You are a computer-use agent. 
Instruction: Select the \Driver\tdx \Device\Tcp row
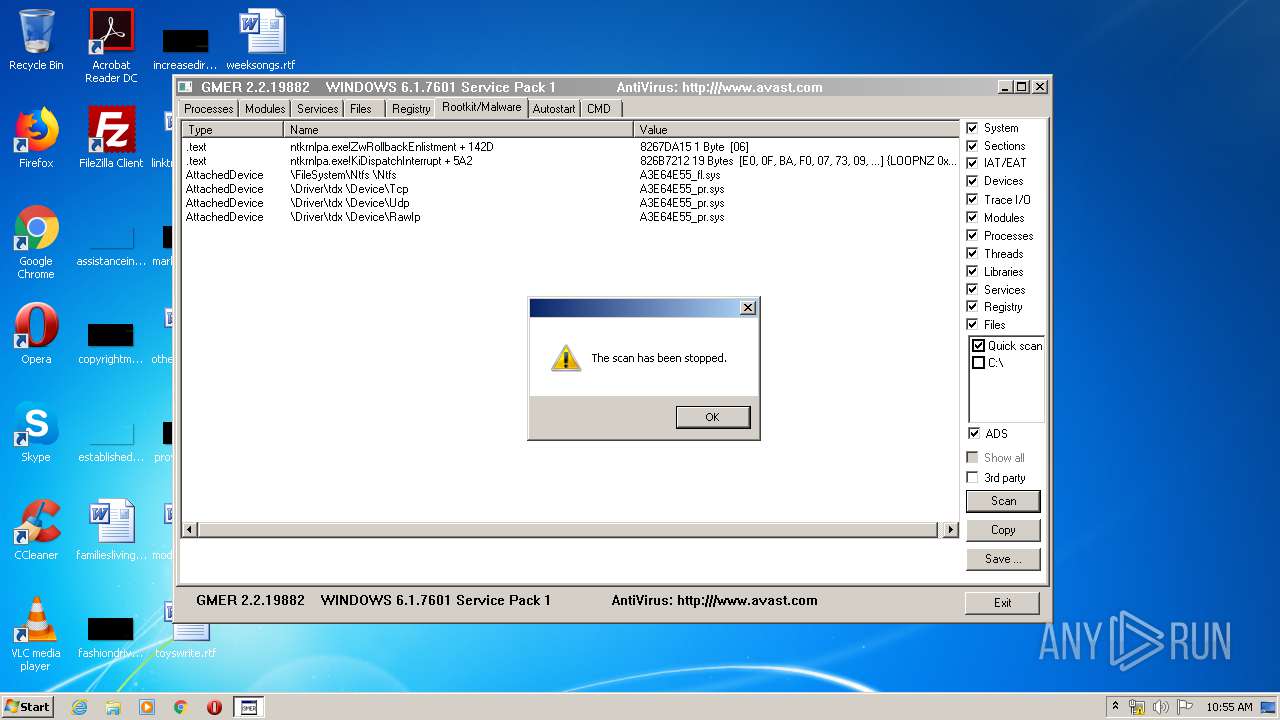point(570,189)
